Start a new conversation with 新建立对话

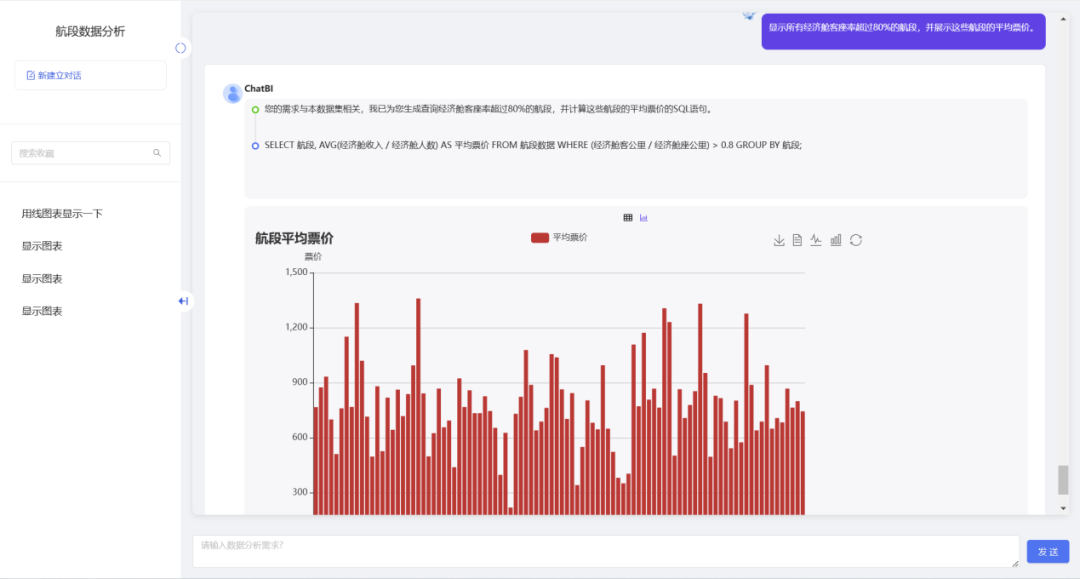(90, 75)
